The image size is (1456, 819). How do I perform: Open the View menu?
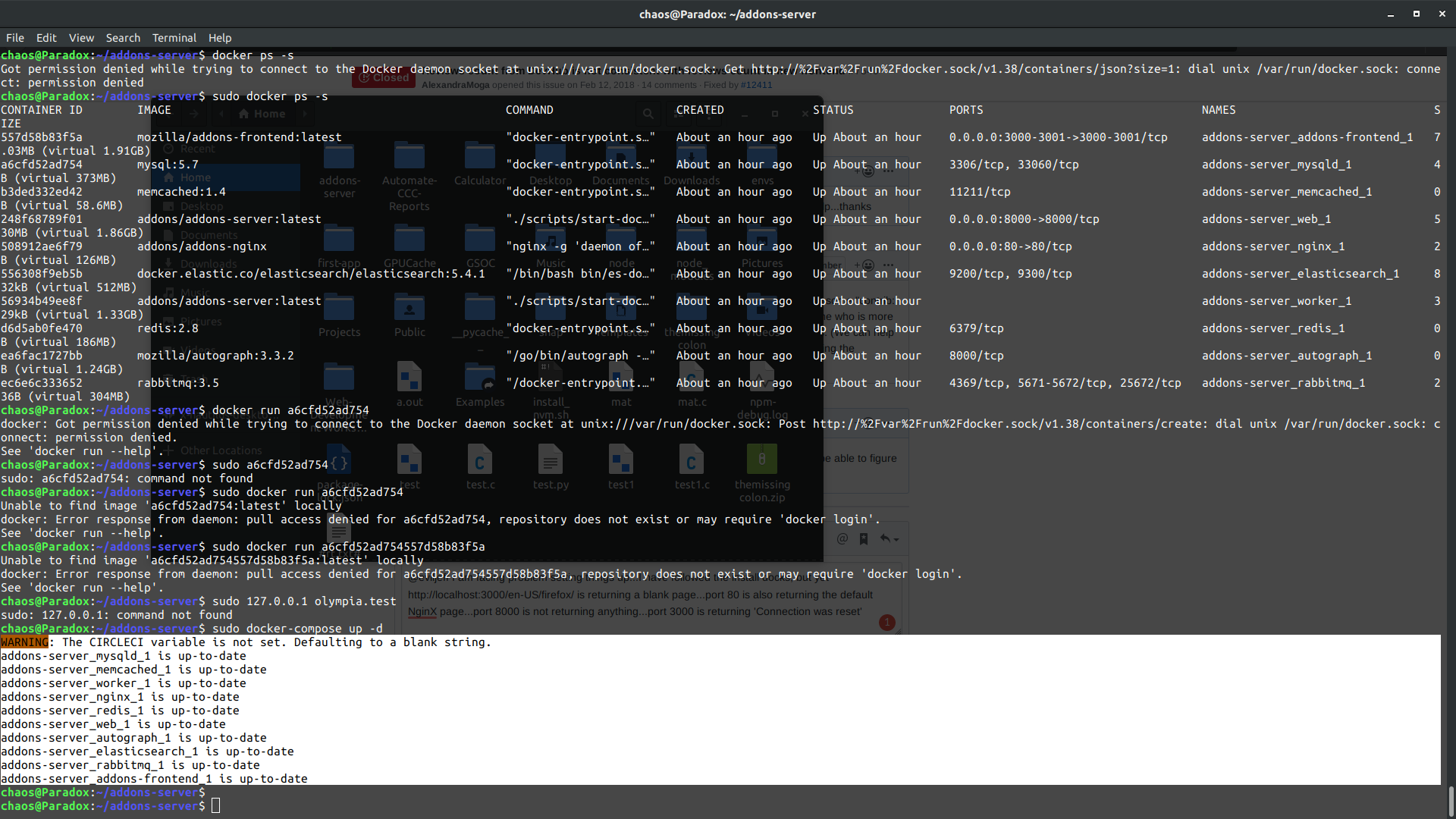[81, 38]
